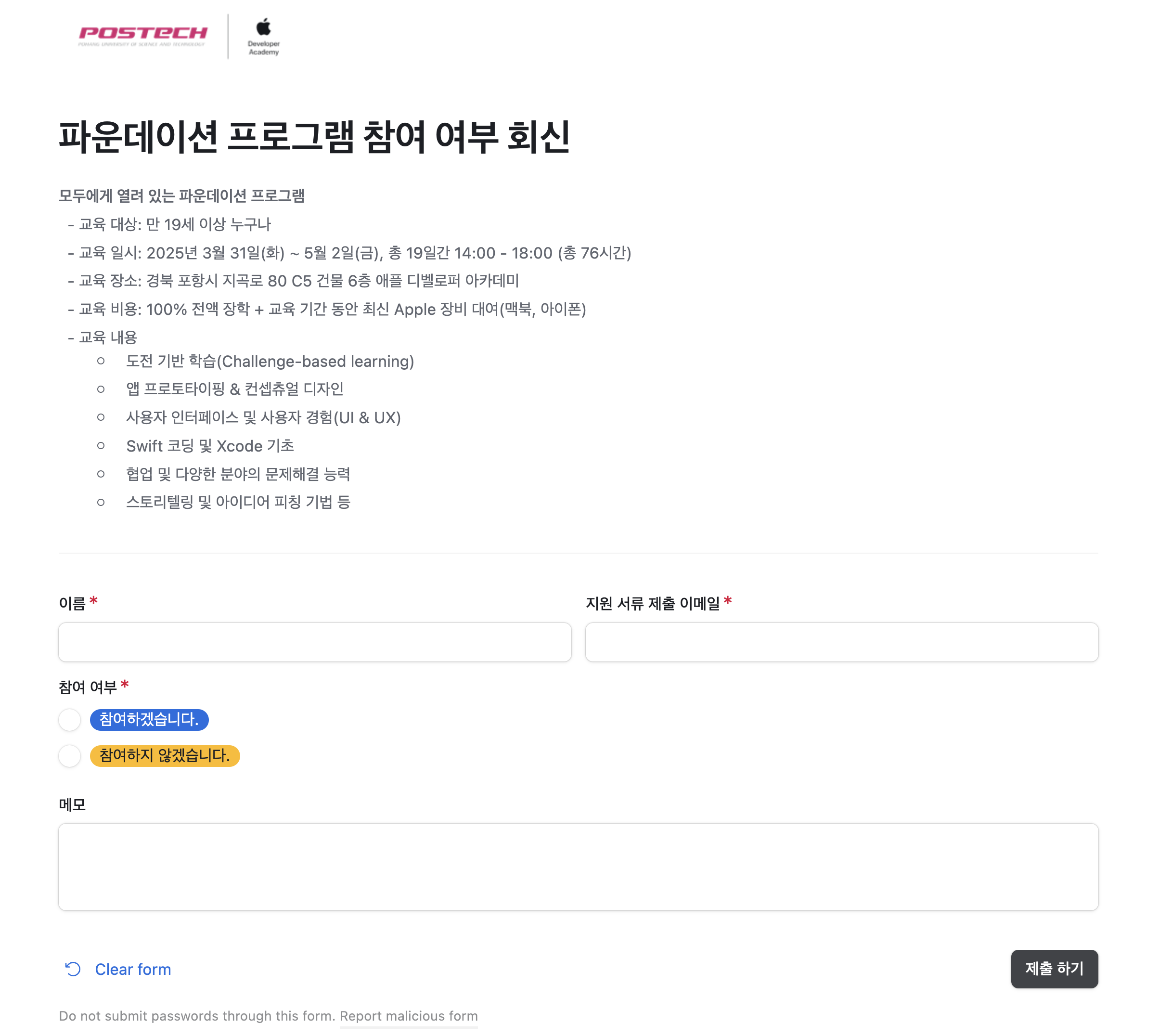The width and height of the screenshot is (1159, 1036).
Task: Click inside the 메모 text area
Action: pos(578,867)
